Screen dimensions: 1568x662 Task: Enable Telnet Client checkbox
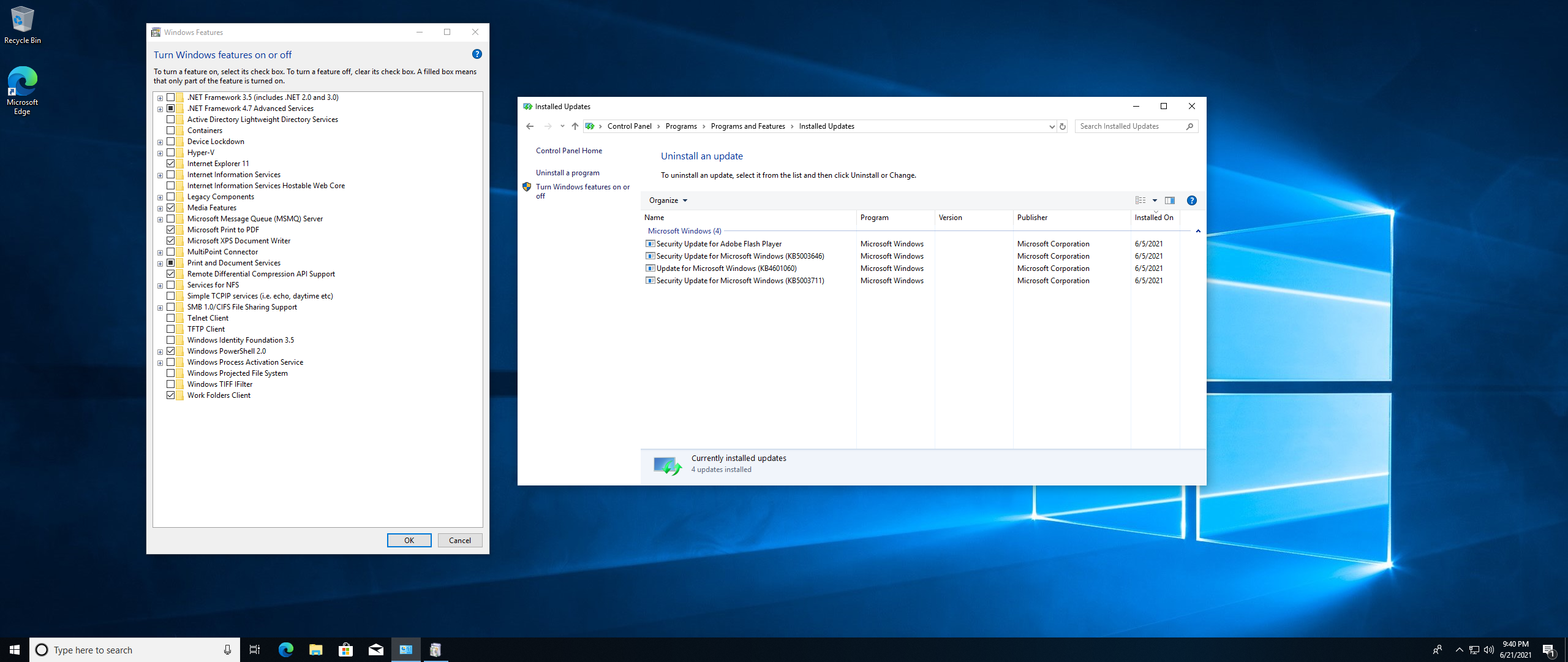click(x=171, y=318)
